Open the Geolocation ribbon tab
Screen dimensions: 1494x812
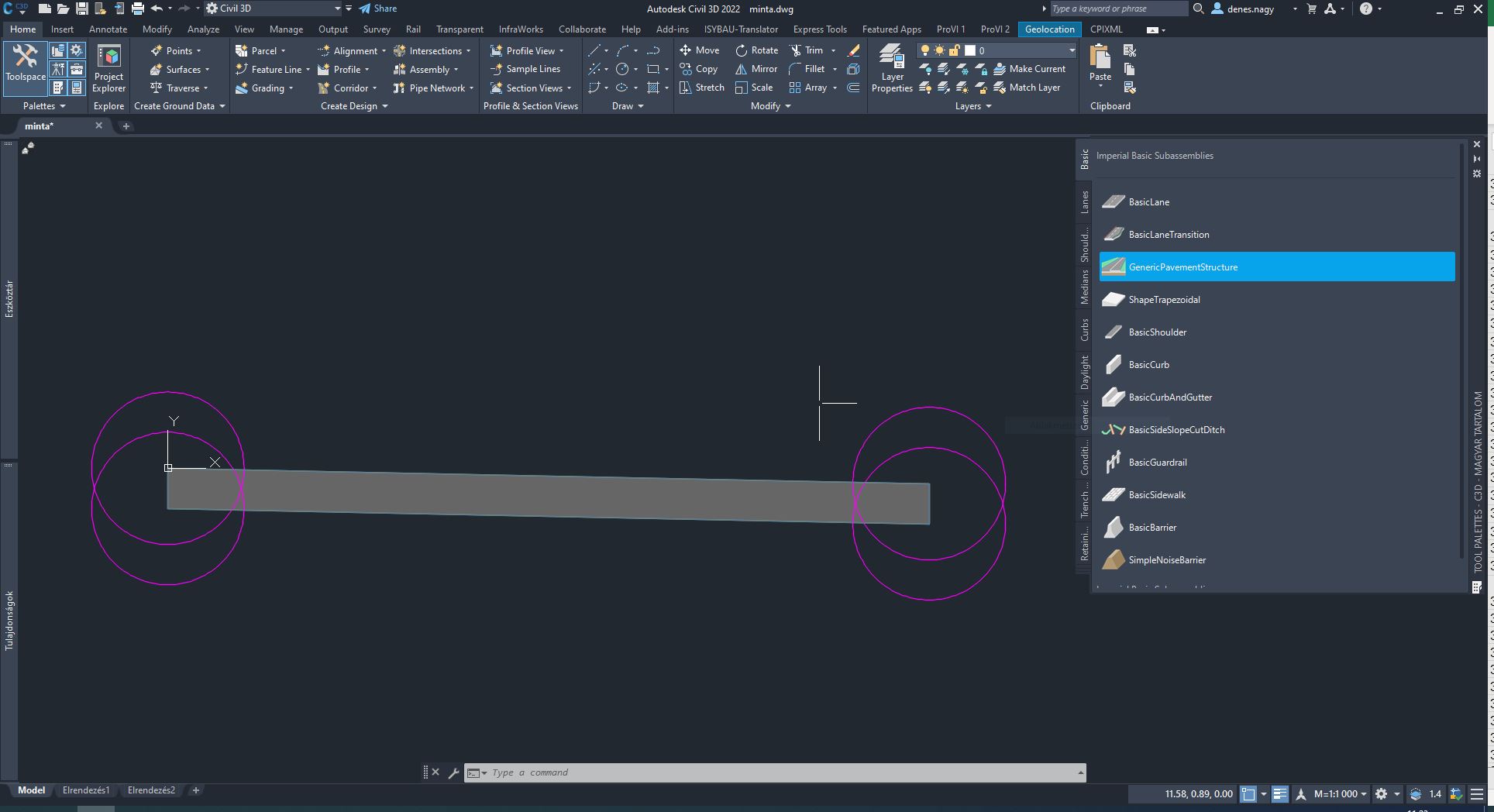pos(1050,29)
